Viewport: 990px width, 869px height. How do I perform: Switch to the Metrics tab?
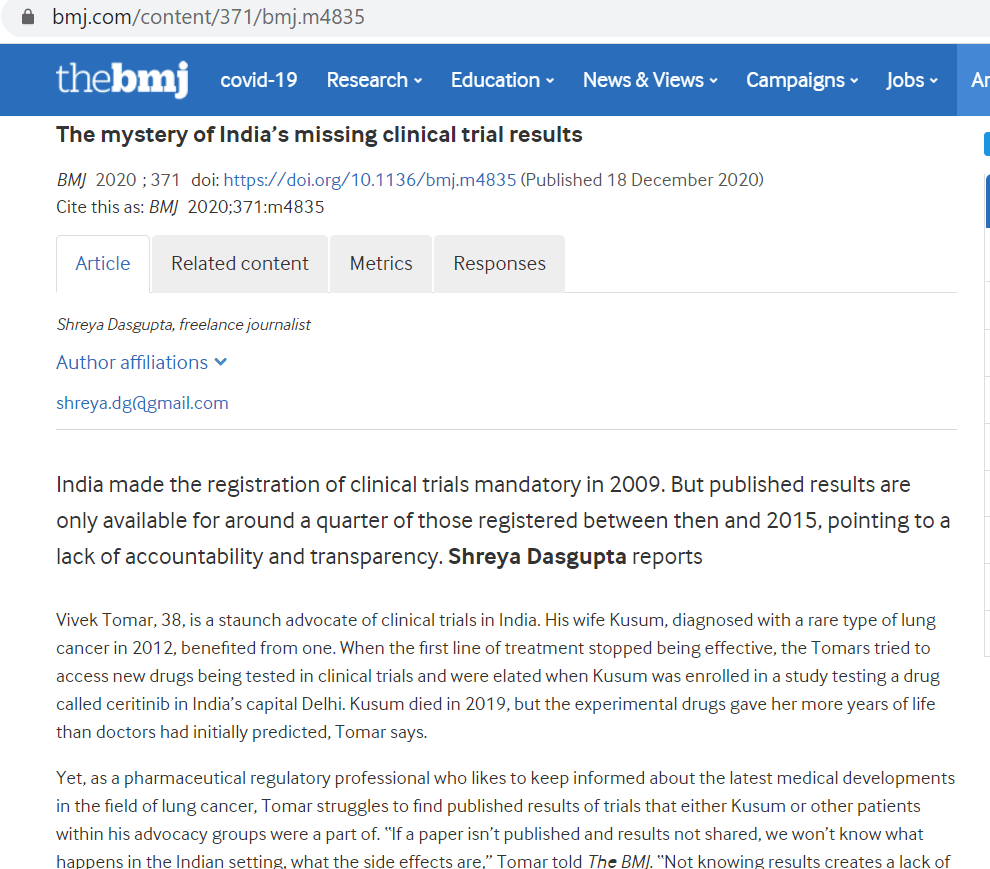tap(381, 264)
